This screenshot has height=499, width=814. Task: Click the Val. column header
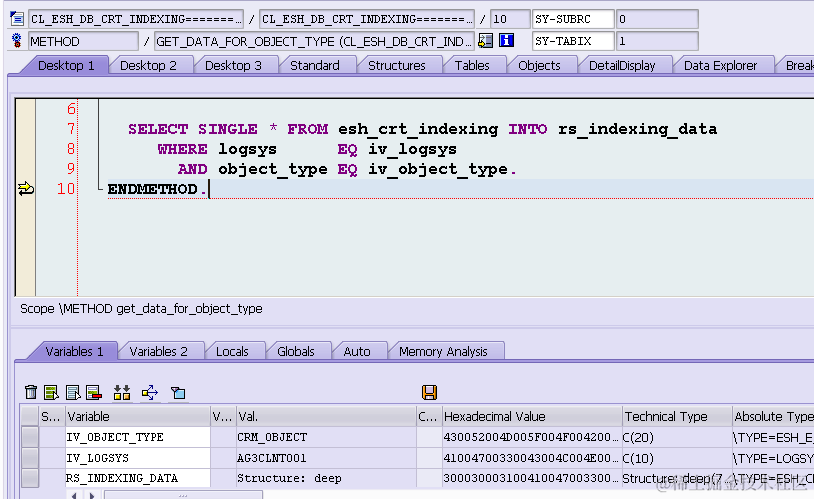326,416
